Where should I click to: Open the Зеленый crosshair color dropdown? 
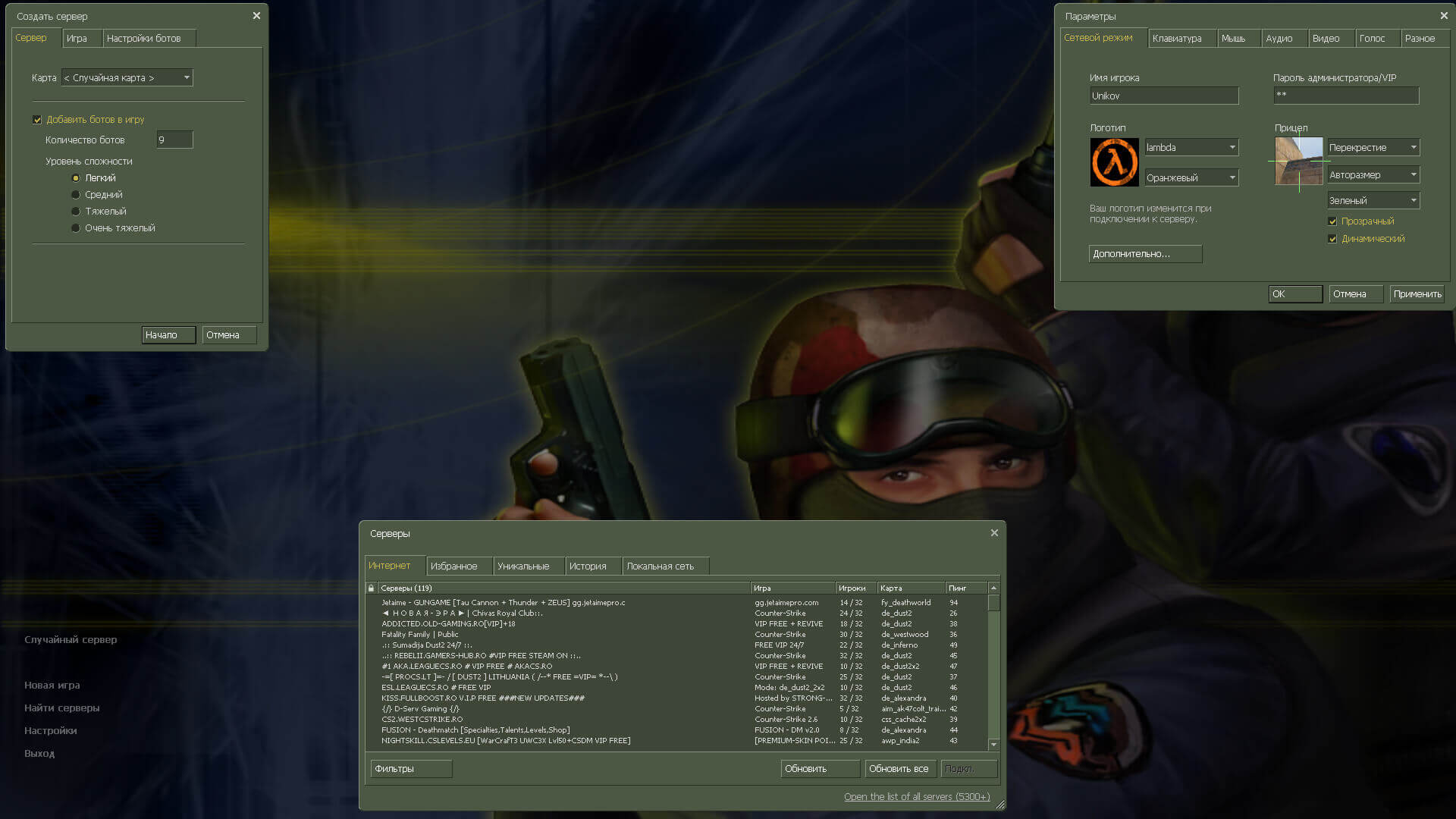point(1373,200)
